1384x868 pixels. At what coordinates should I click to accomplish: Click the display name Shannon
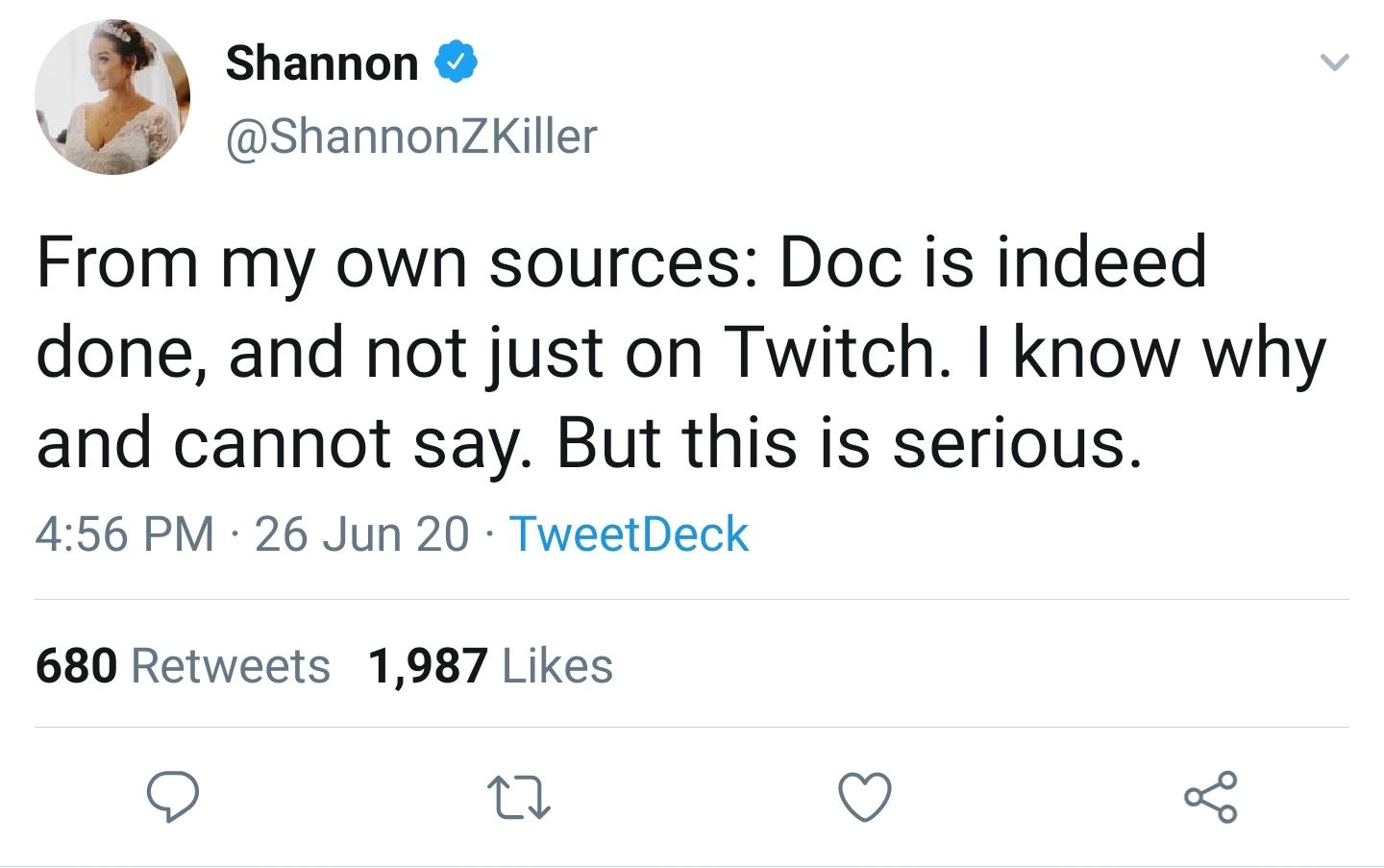click(x=322, y=63)
